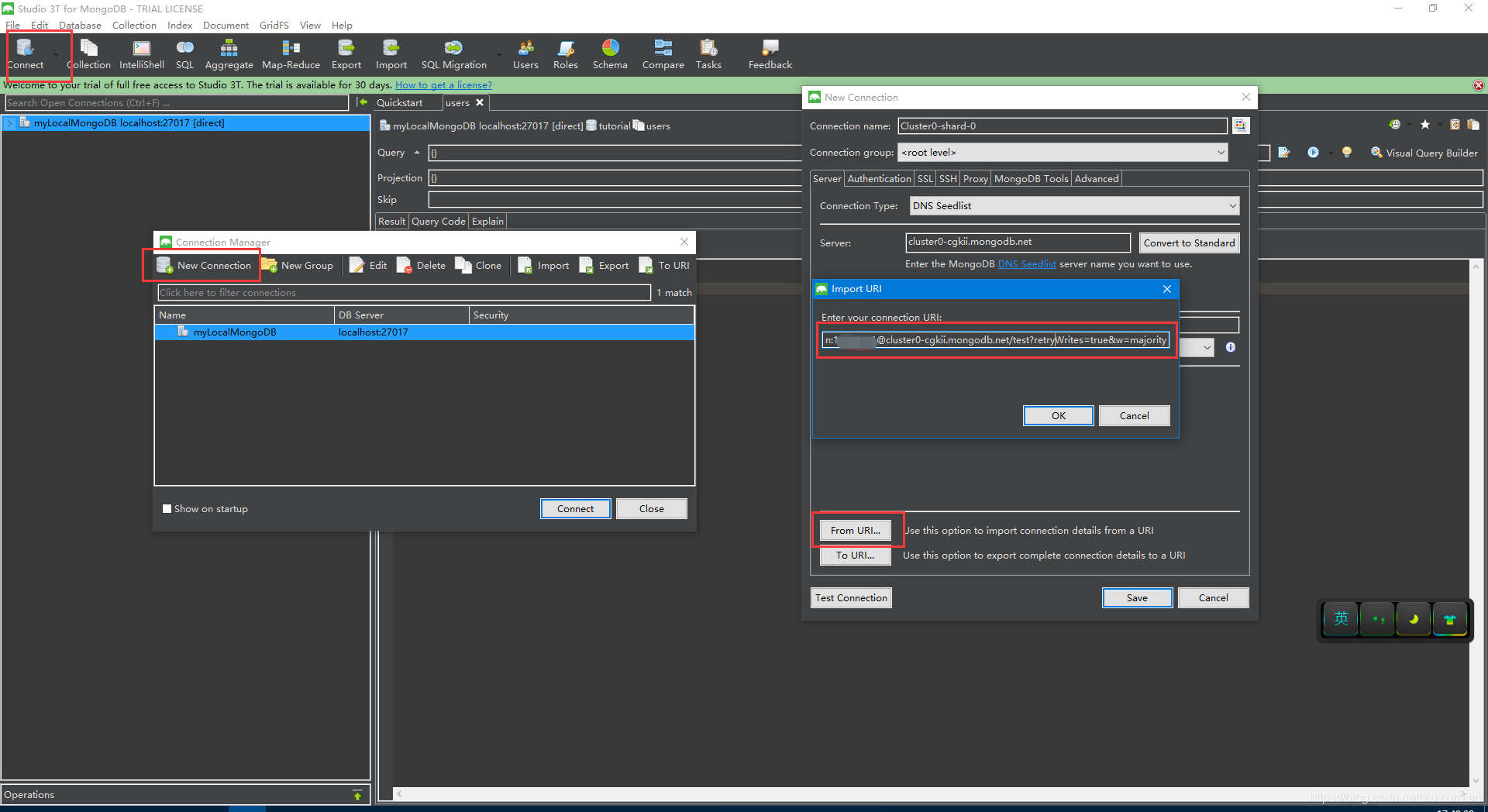Open Visual Query Builder
Screen dimensions: 1488x812
coord(1424,153)
